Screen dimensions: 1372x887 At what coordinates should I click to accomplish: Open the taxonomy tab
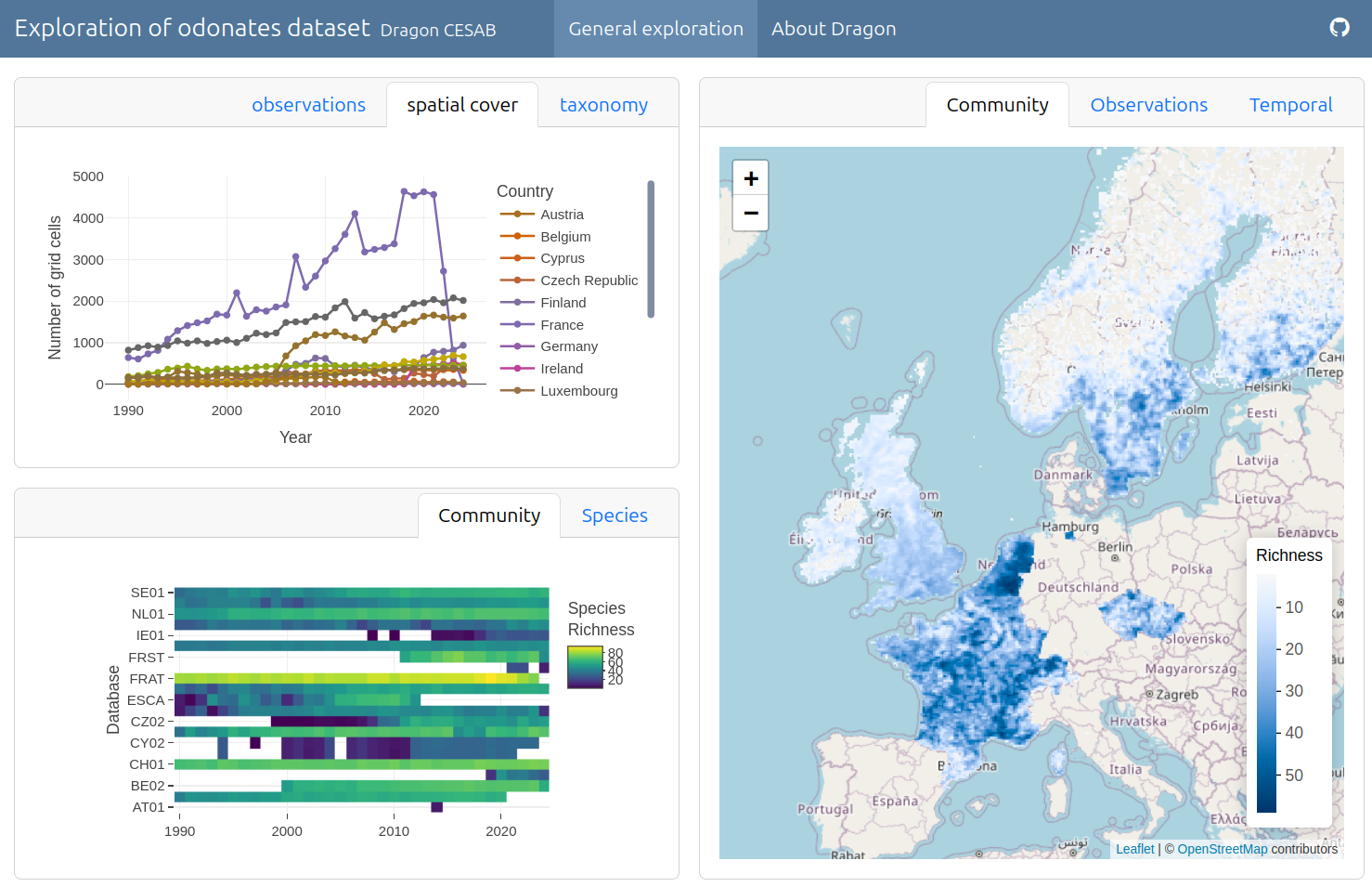[x=603, y=105]
